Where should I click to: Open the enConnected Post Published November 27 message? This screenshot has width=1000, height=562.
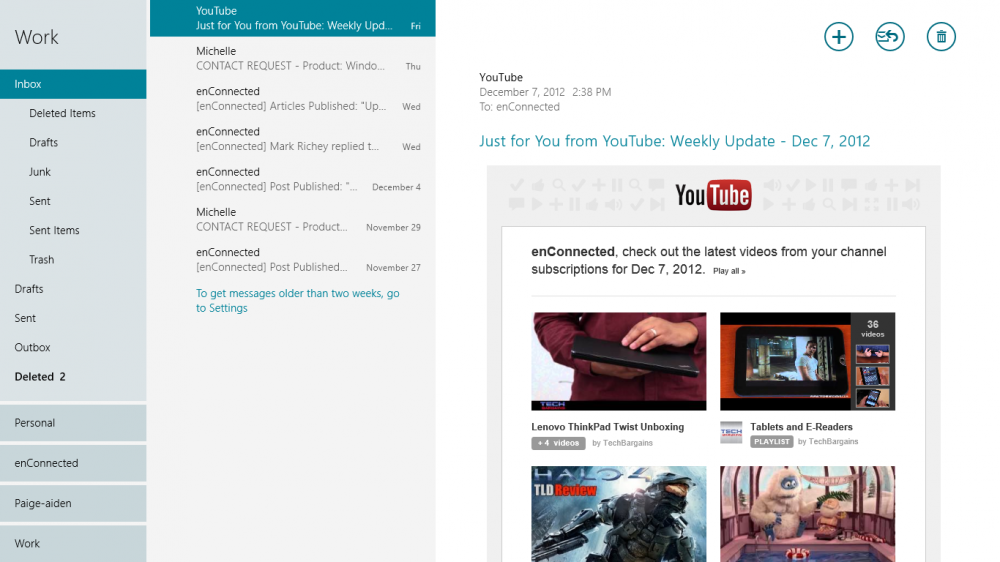tap(293, 259)
